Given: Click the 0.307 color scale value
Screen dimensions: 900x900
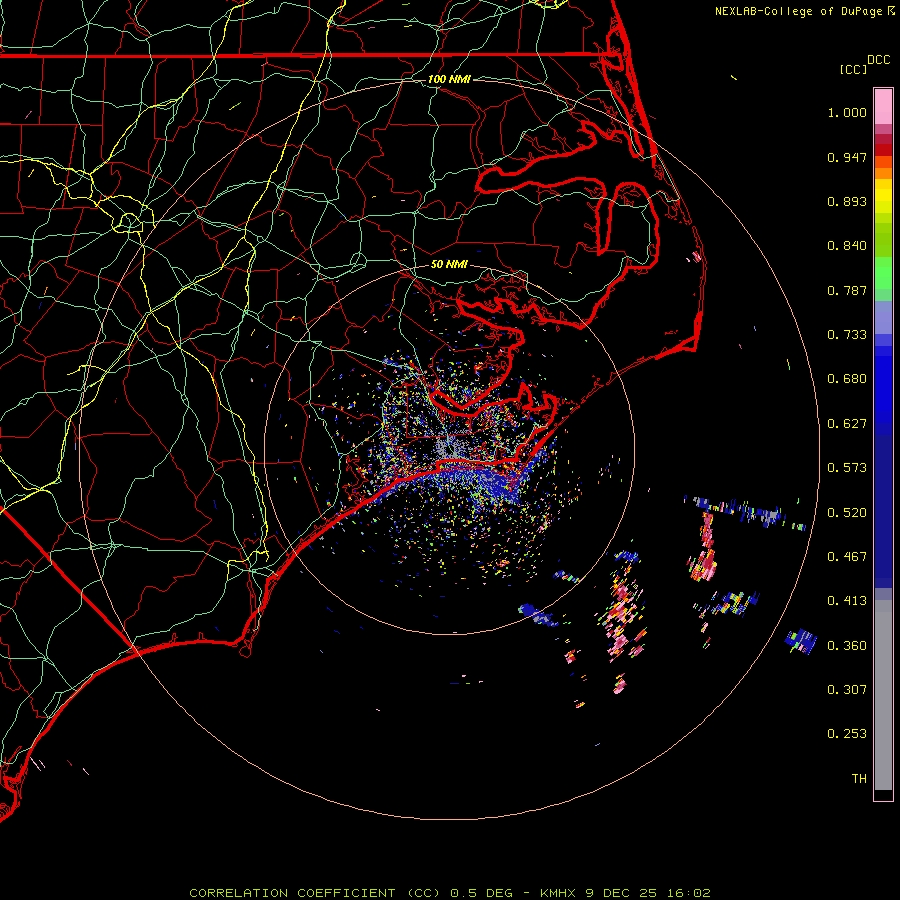Looking at the screenshot, I should 847,690.
